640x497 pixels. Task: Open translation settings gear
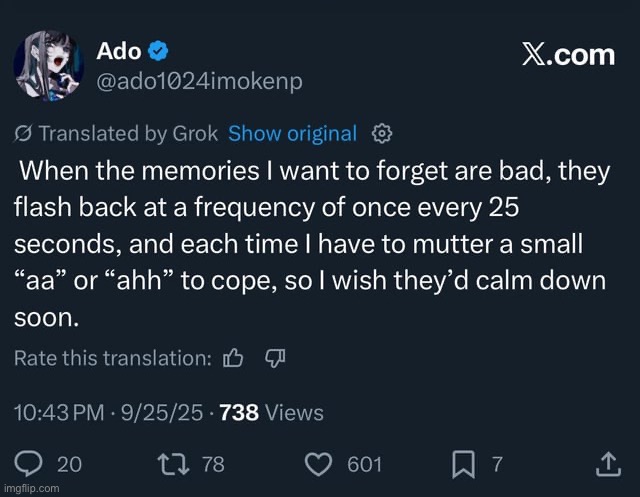(381, 133)
